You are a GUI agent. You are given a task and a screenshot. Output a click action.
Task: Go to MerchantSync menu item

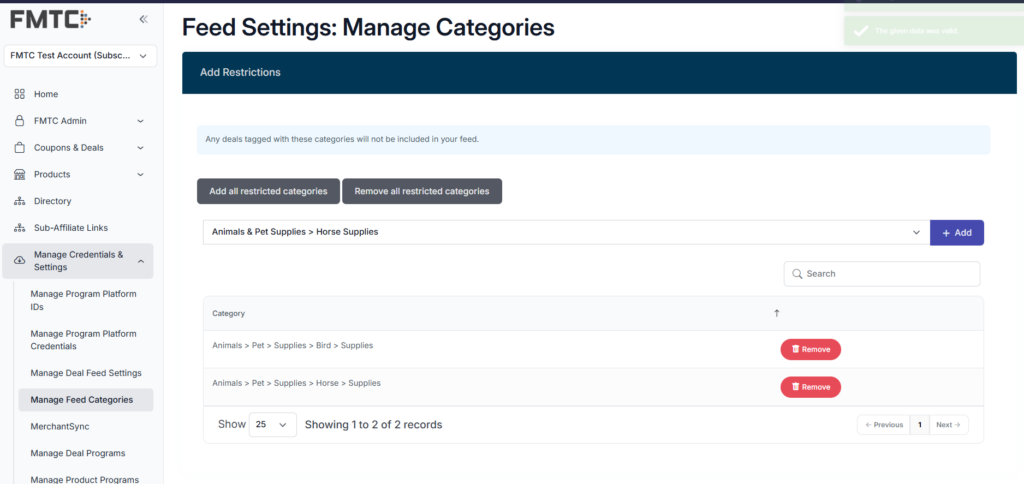click(x=63, y=426)
